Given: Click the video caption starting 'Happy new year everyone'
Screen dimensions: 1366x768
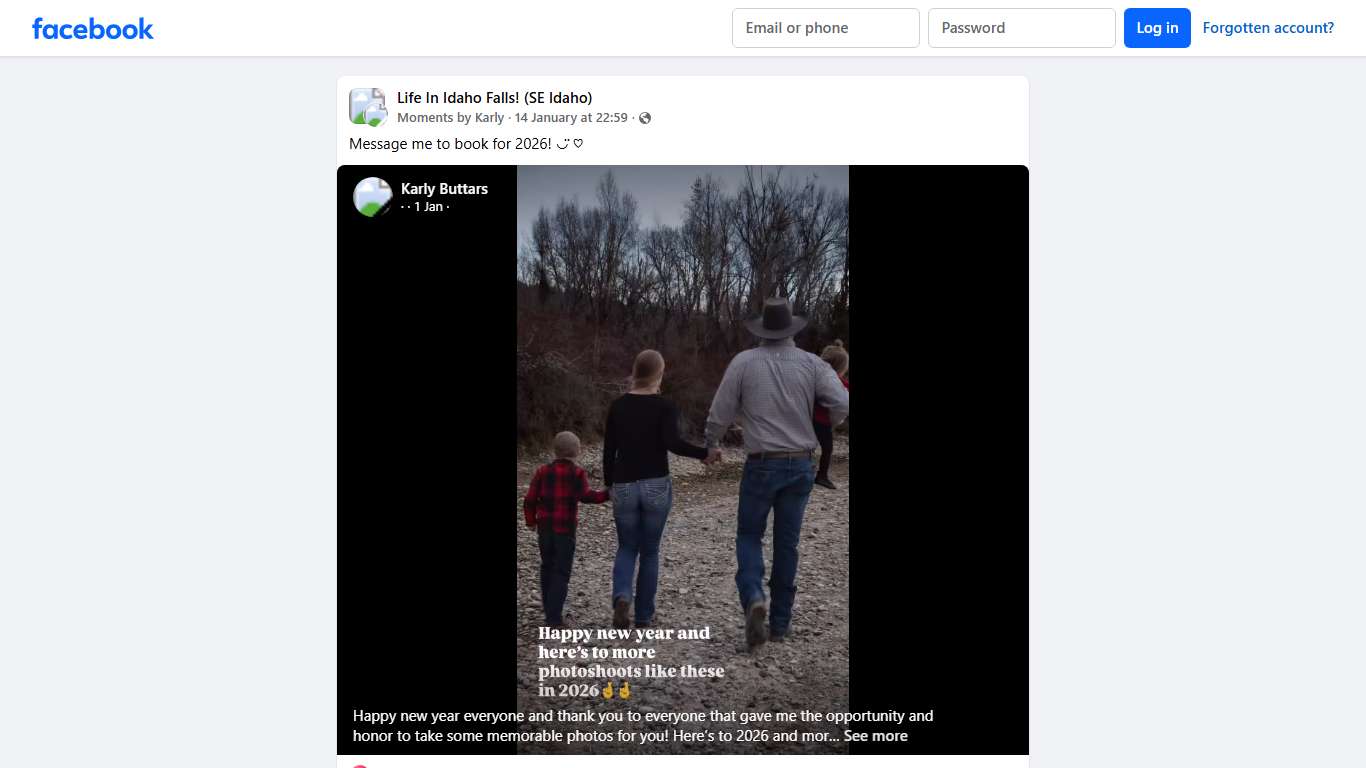Looking at the screenshot, I should 642,716.
